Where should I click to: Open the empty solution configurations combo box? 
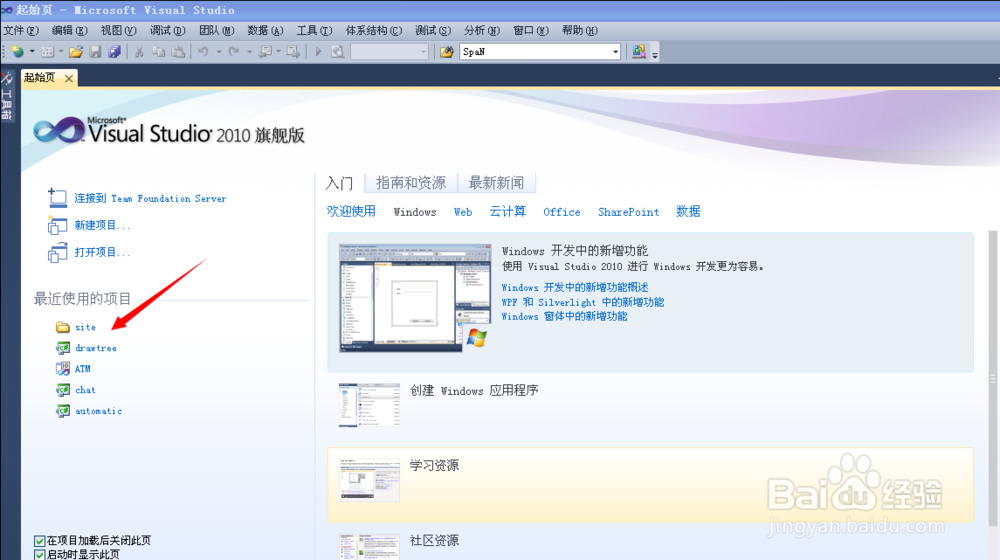(389, 52)
